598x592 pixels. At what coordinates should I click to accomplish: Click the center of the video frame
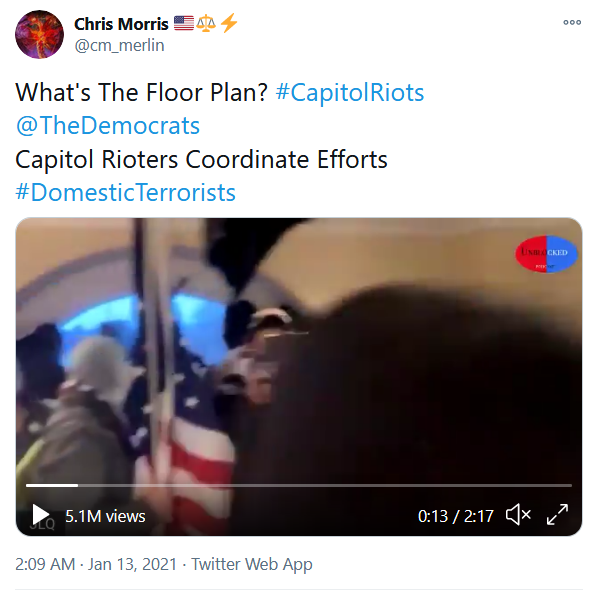click(x=299, y=377)
